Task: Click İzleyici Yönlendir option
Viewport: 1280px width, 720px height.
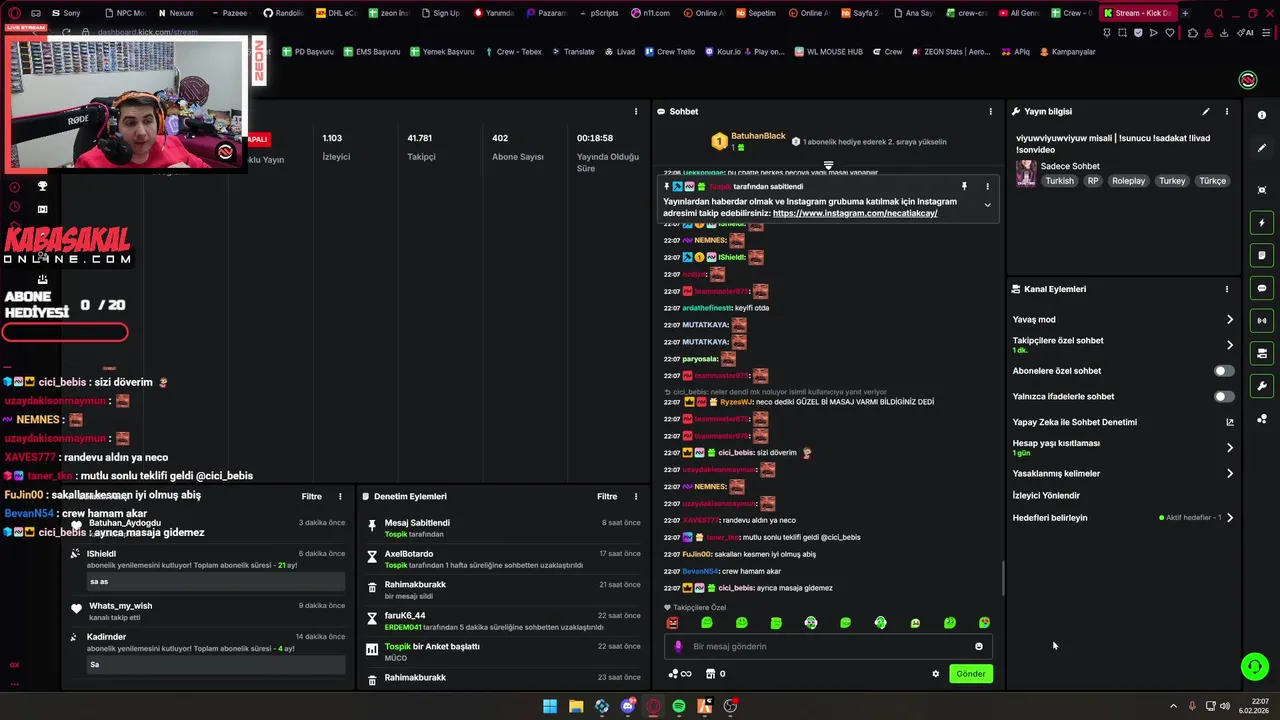Action: [x=1046, y=496]
